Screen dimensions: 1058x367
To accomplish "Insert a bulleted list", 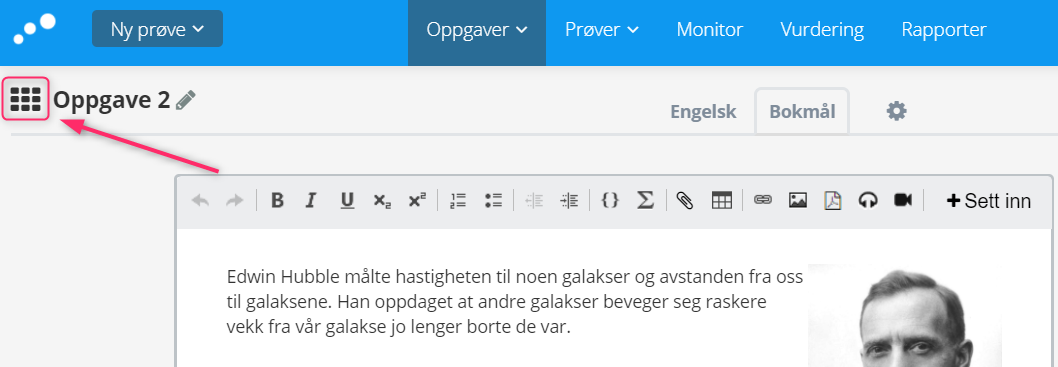I will click(x=494, y=200).
